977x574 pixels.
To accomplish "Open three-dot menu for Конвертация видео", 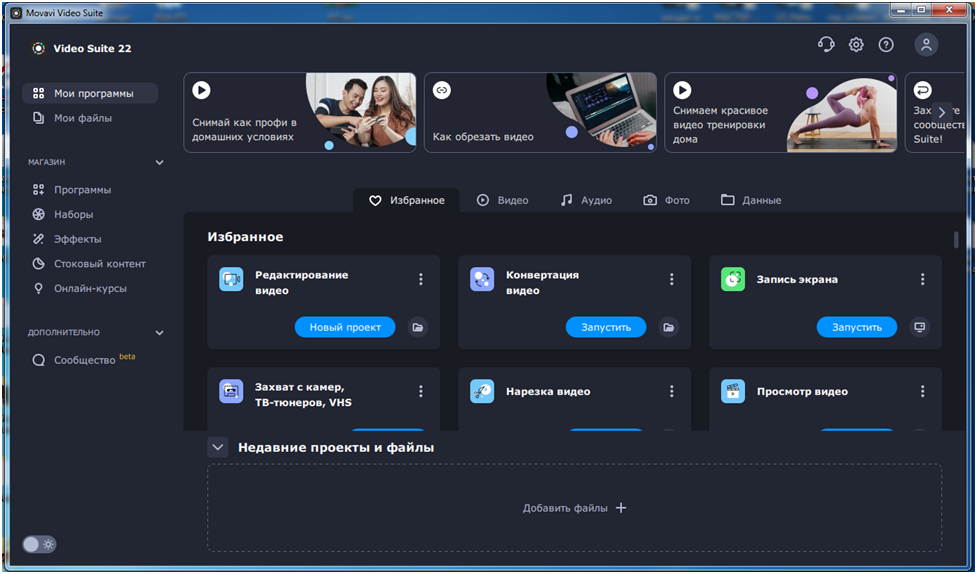I will tap(672, 279).
